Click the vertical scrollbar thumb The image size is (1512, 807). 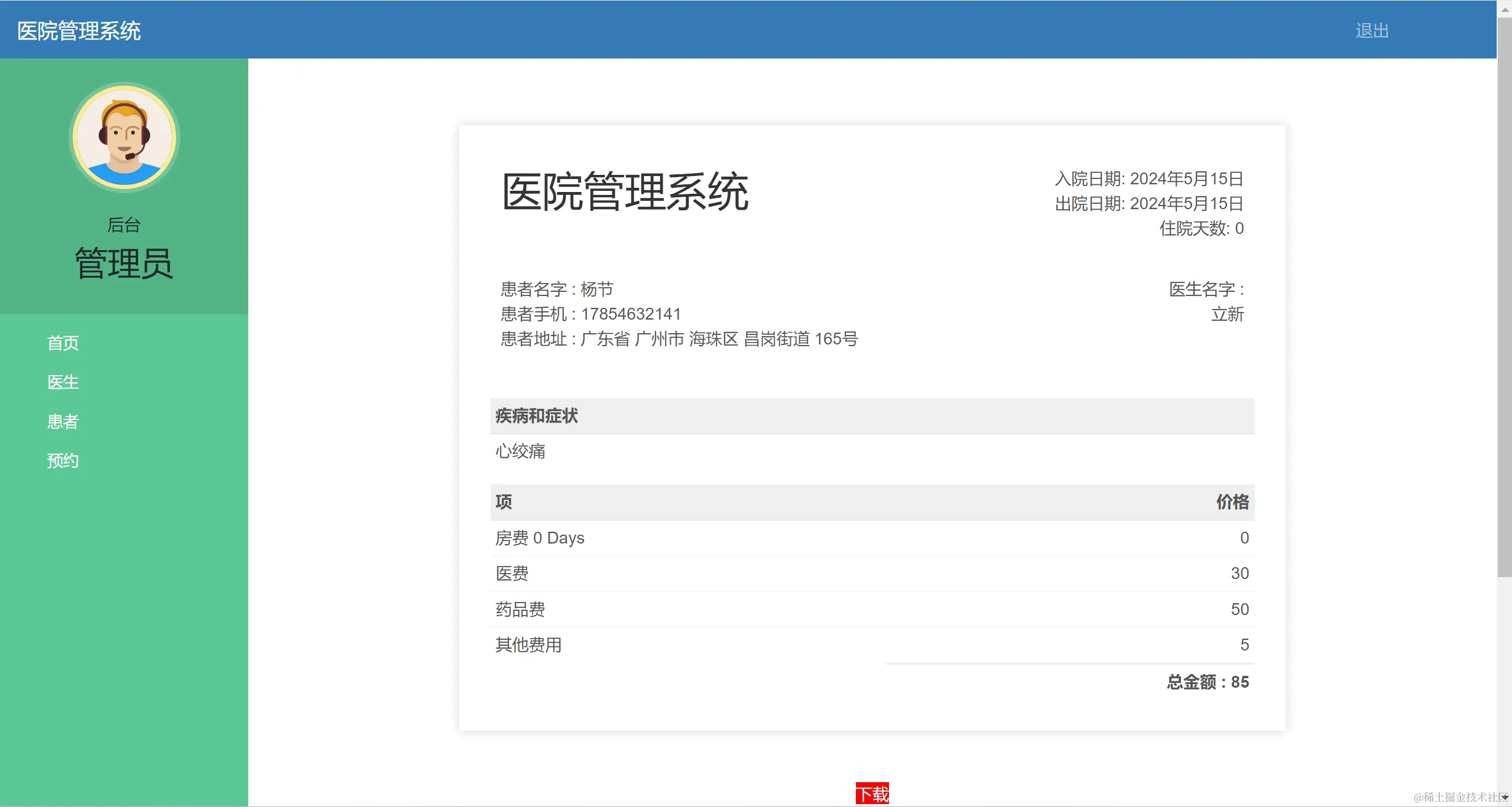coord(1504,295)
